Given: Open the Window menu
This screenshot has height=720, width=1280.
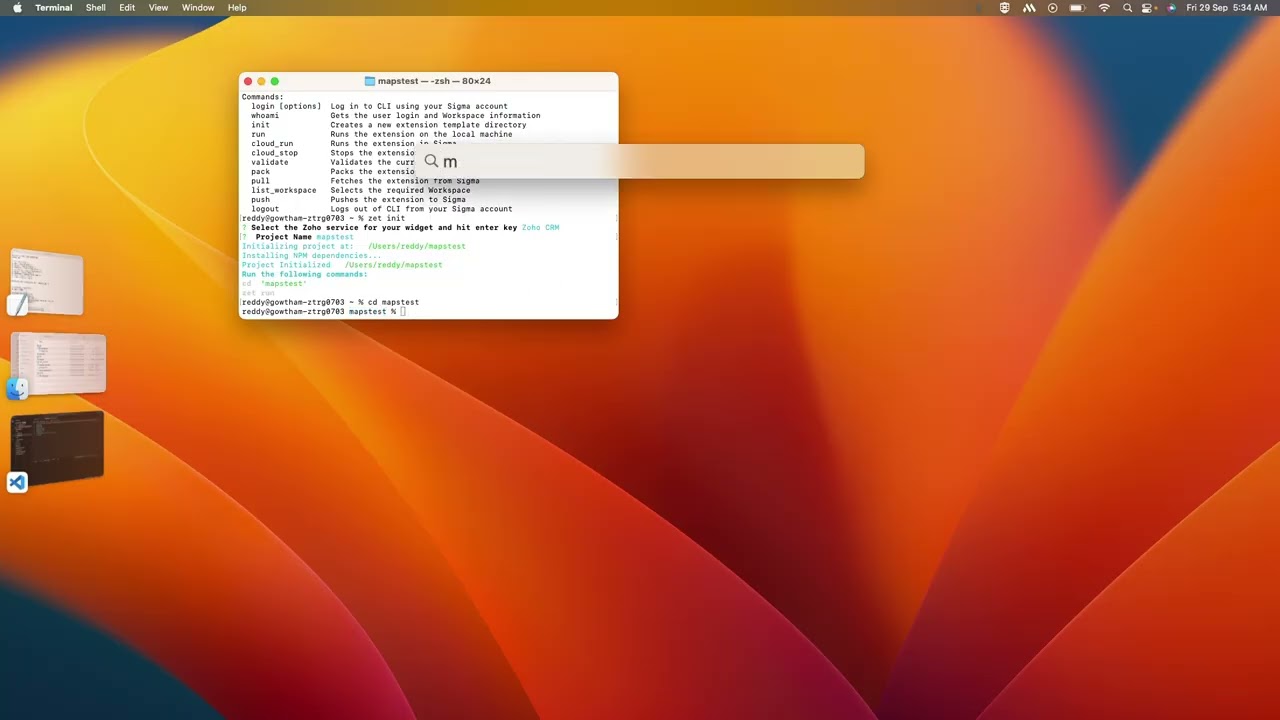Looking at the screenshot, I should pyautogui.click(x=198, y=7).
